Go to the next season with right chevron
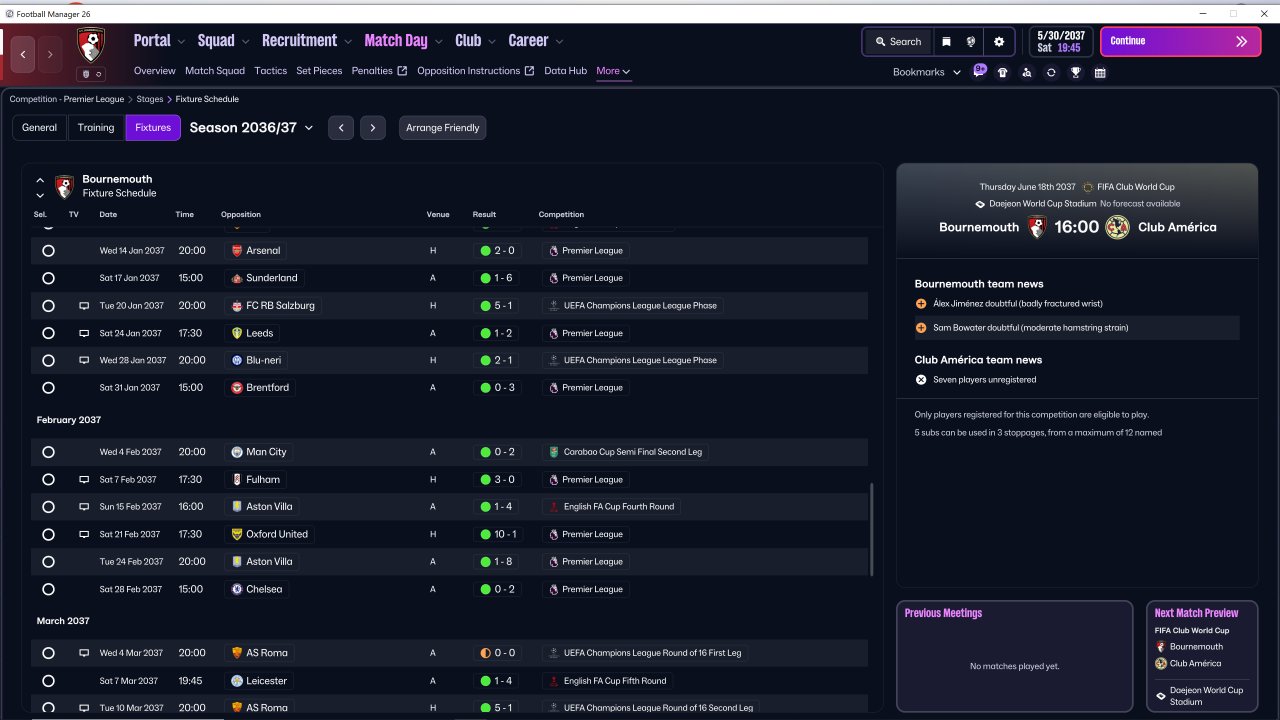1280x720 pixels. point(373,128)
